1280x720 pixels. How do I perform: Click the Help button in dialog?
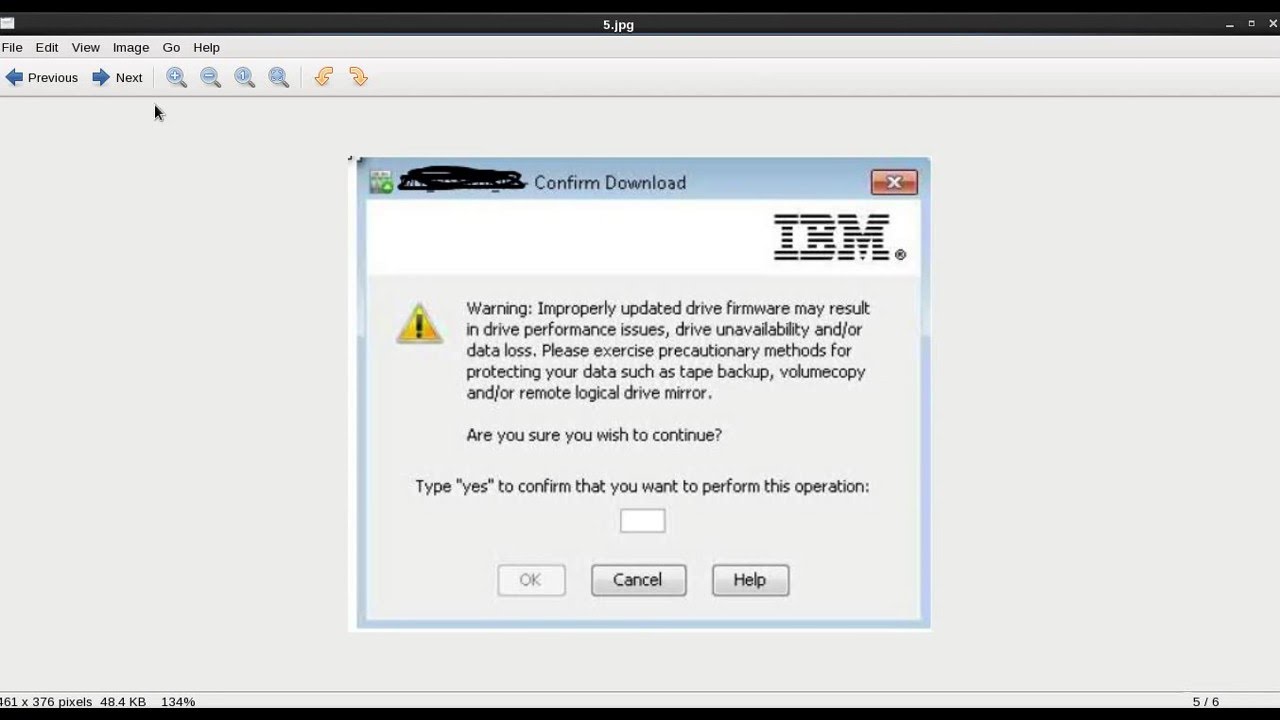tap(750, 580)
